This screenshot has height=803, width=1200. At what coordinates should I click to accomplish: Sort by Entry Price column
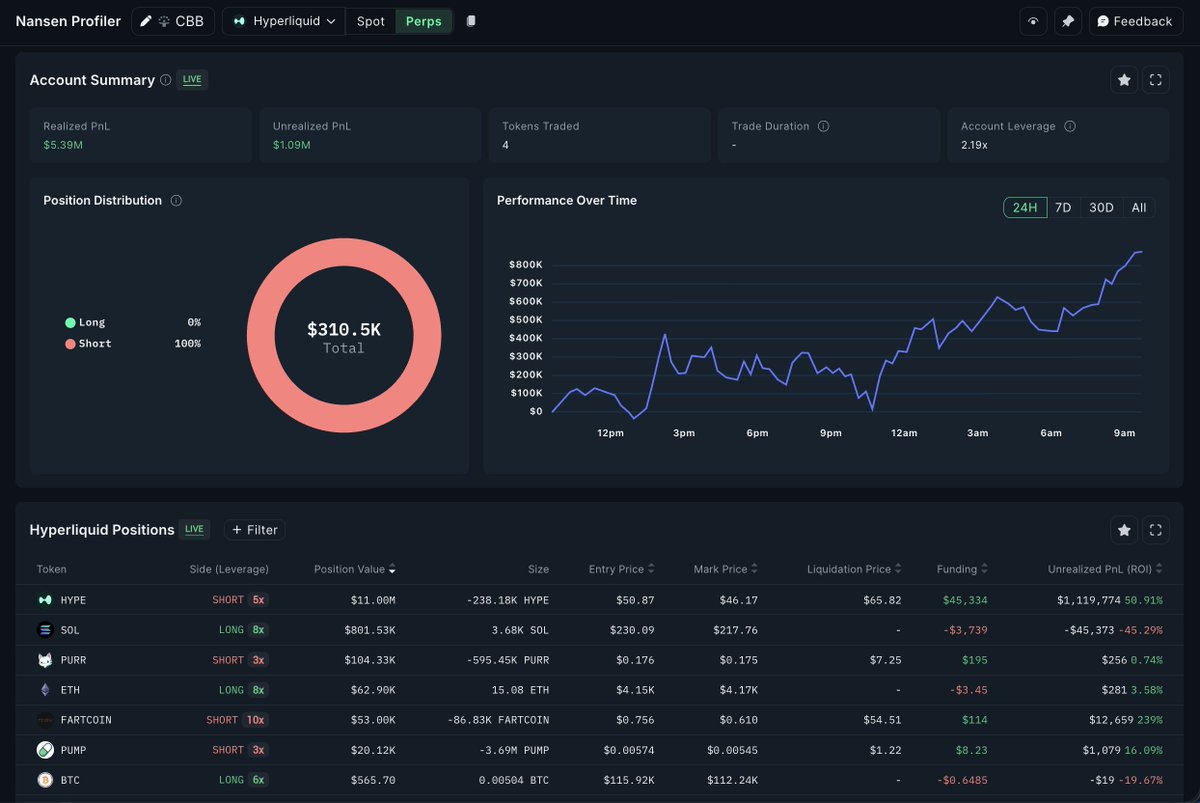tap(622, 570)
